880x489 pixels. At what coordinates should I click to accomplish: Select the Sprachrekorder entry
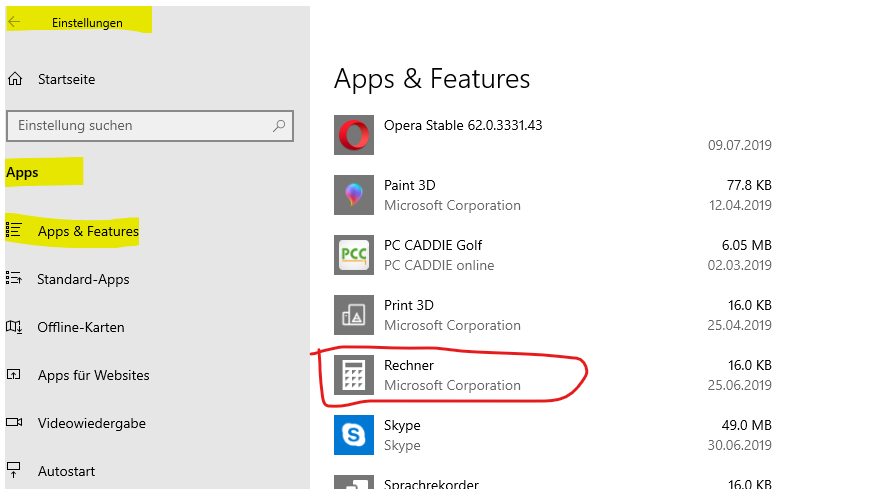click(431, 483)
